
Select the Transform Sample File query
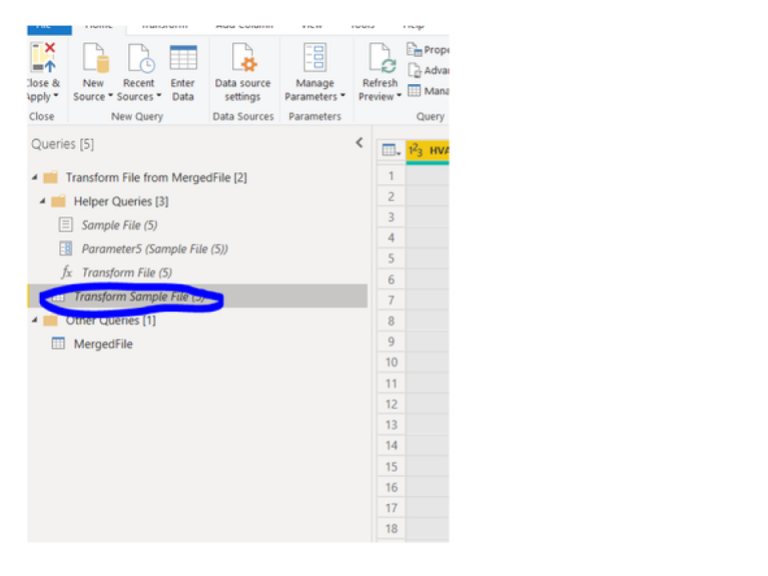coord(197,296)
